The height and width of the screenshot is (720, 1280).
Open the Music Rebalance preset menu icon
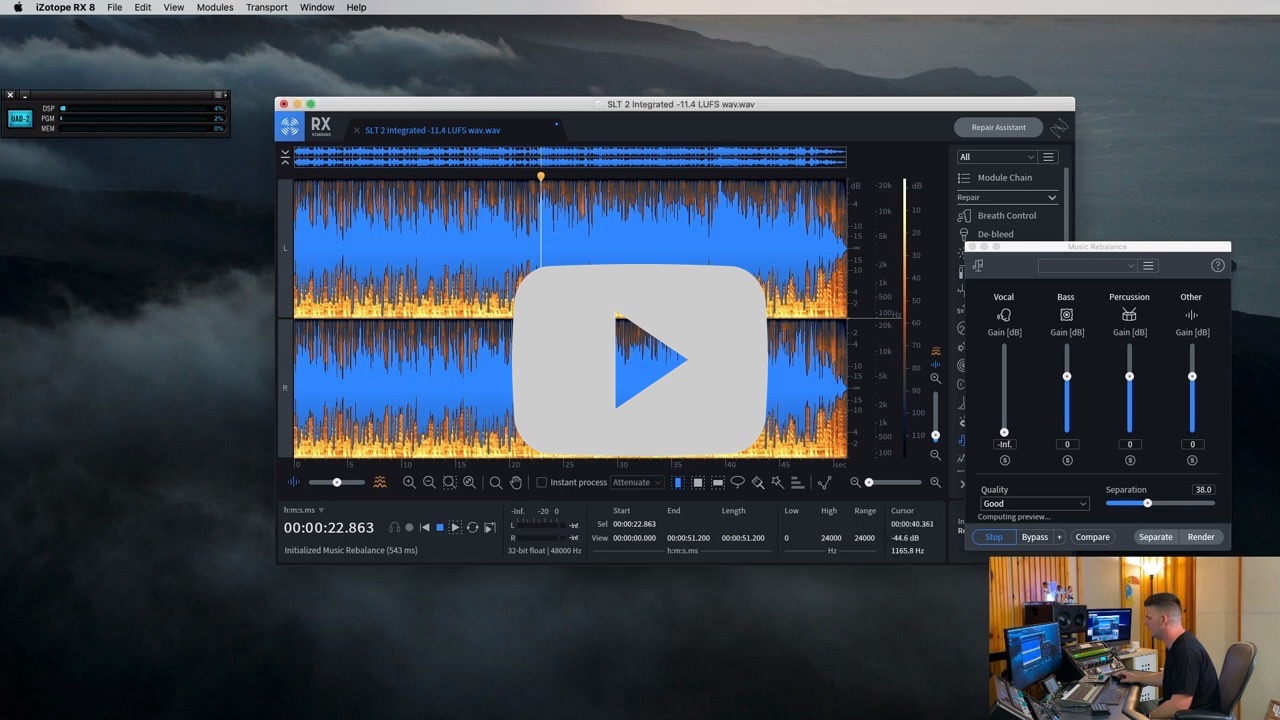(x=1148, y=265)
